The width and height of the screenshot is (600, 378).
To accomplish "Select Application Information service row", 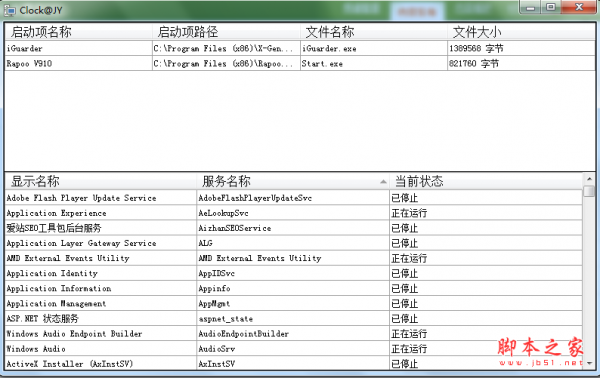I will tap(293, 288).
